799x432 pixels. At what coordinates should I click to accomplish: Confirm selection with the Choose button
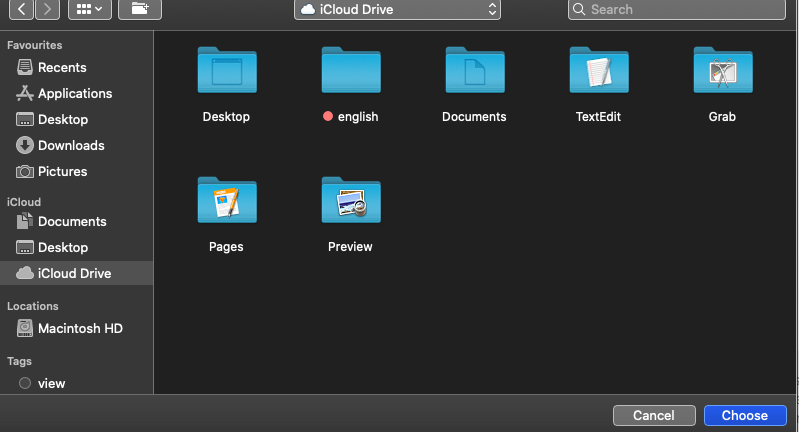(x=745, y=415)
